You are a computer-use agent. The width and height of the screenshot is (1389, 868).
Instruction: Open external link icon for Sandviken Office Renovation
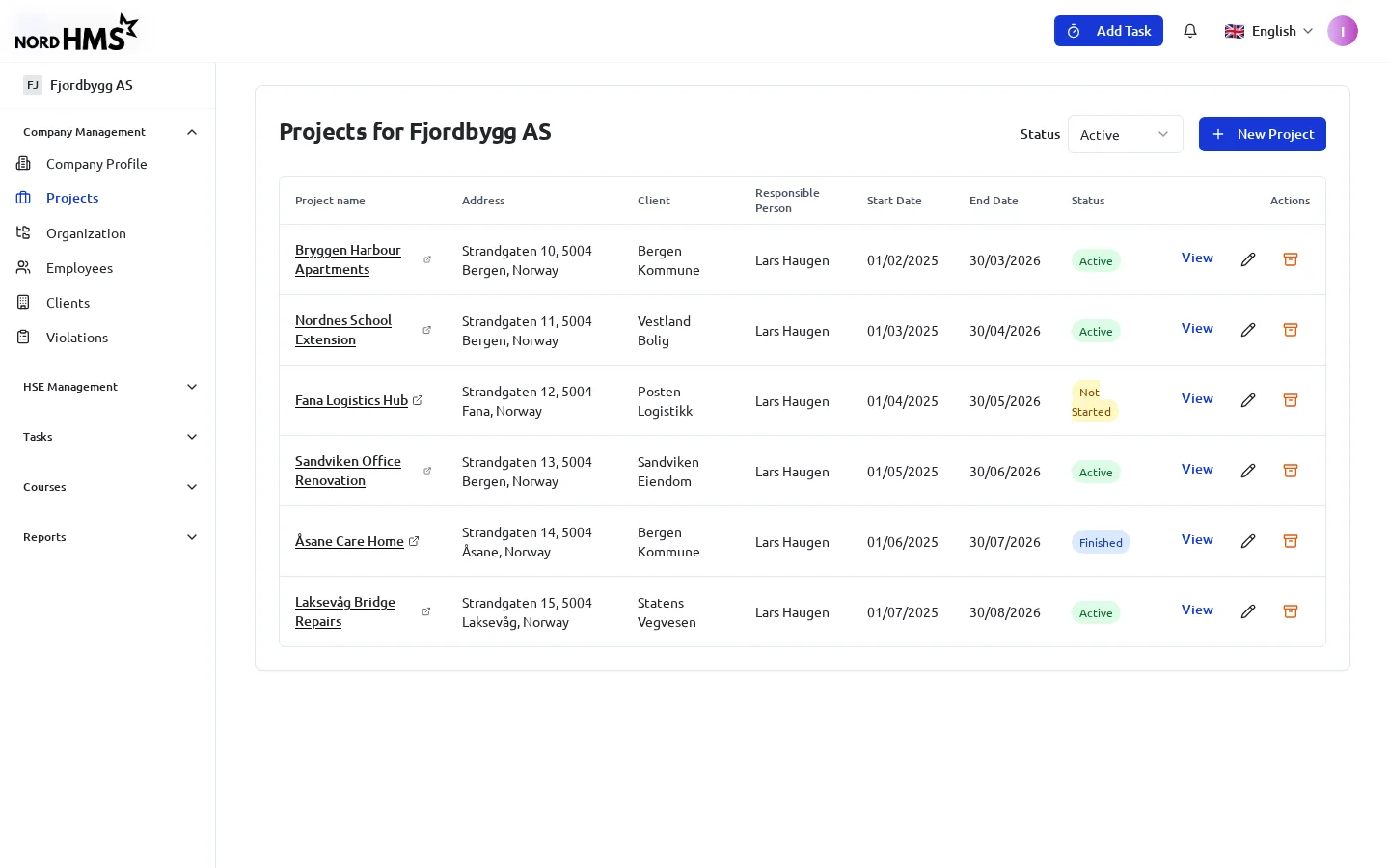coord(427,471)
